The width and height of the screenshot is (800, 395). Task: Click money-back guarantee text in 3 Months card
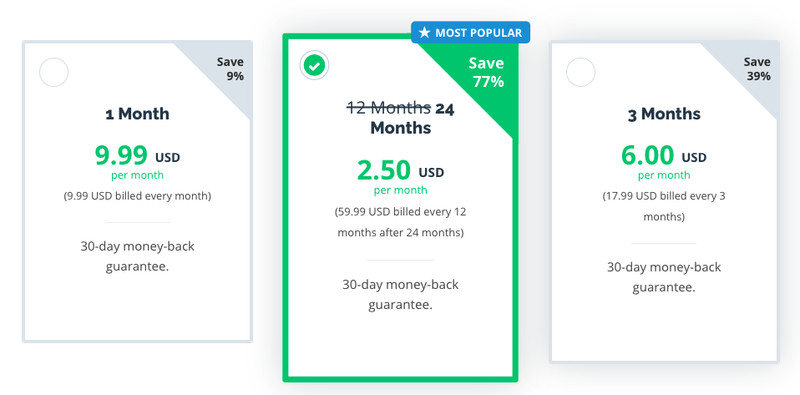click(x=664, y=277)
